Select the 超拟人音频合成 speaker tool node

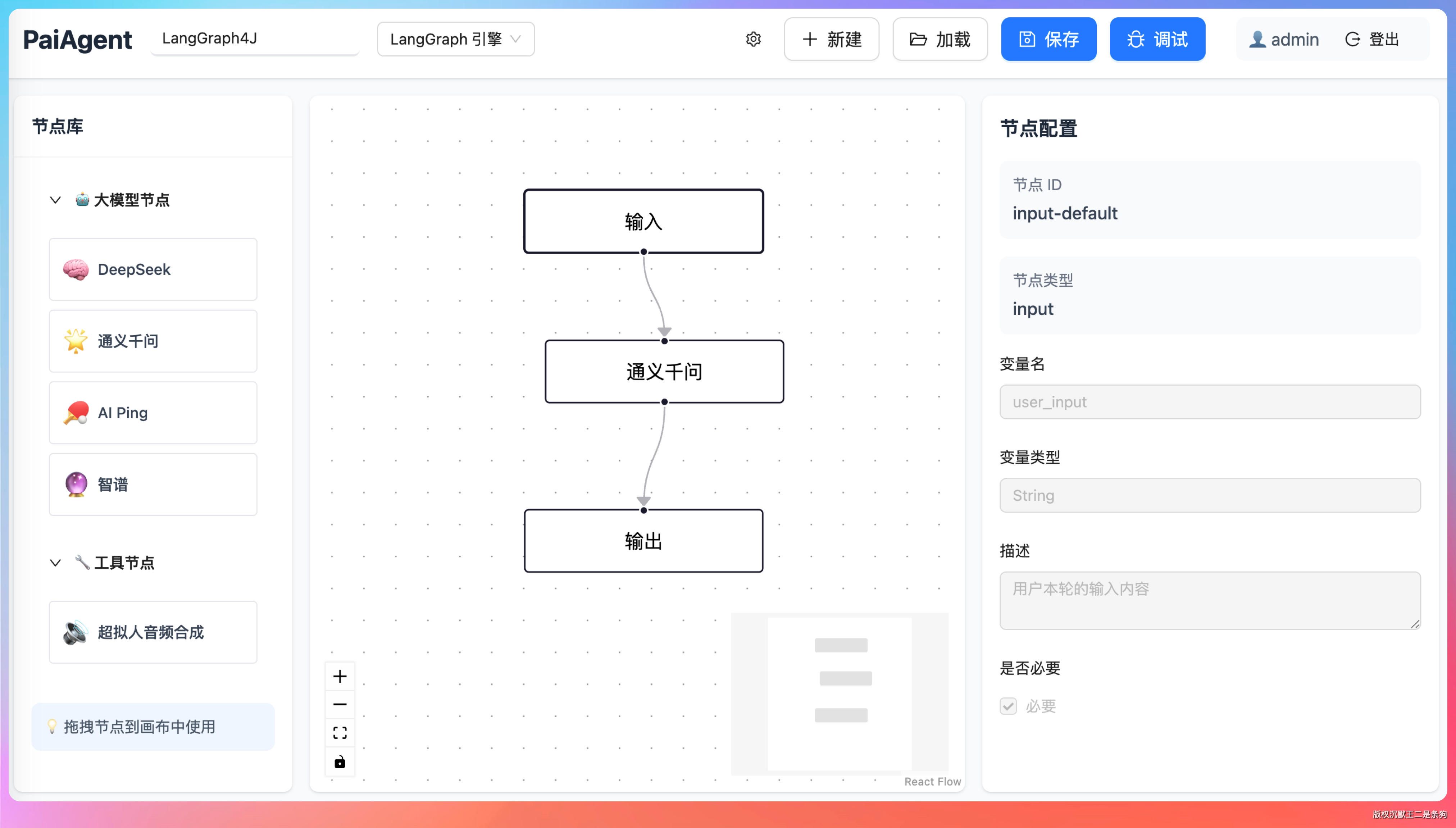tap(153, 632)
